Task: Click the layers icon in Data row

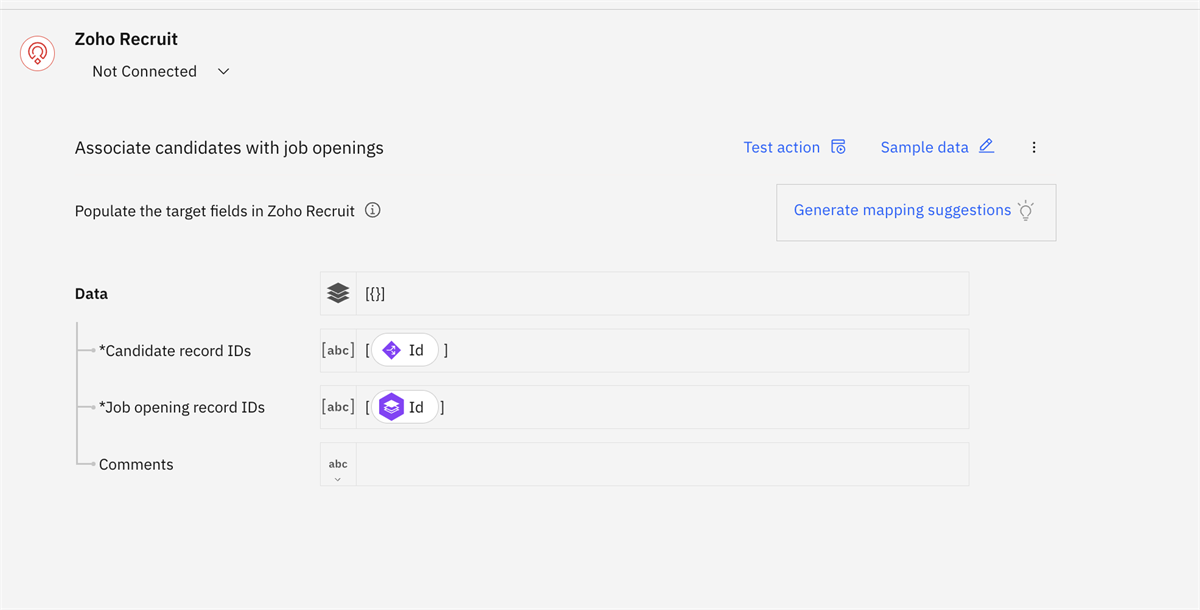Action: (x=338, y=293)
